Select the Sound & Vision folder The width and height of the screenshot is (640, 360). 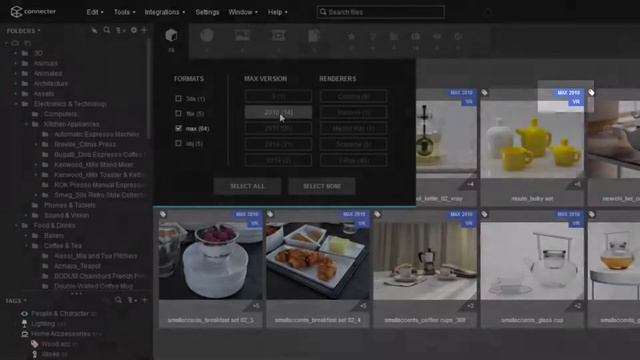tap(66, 215)
